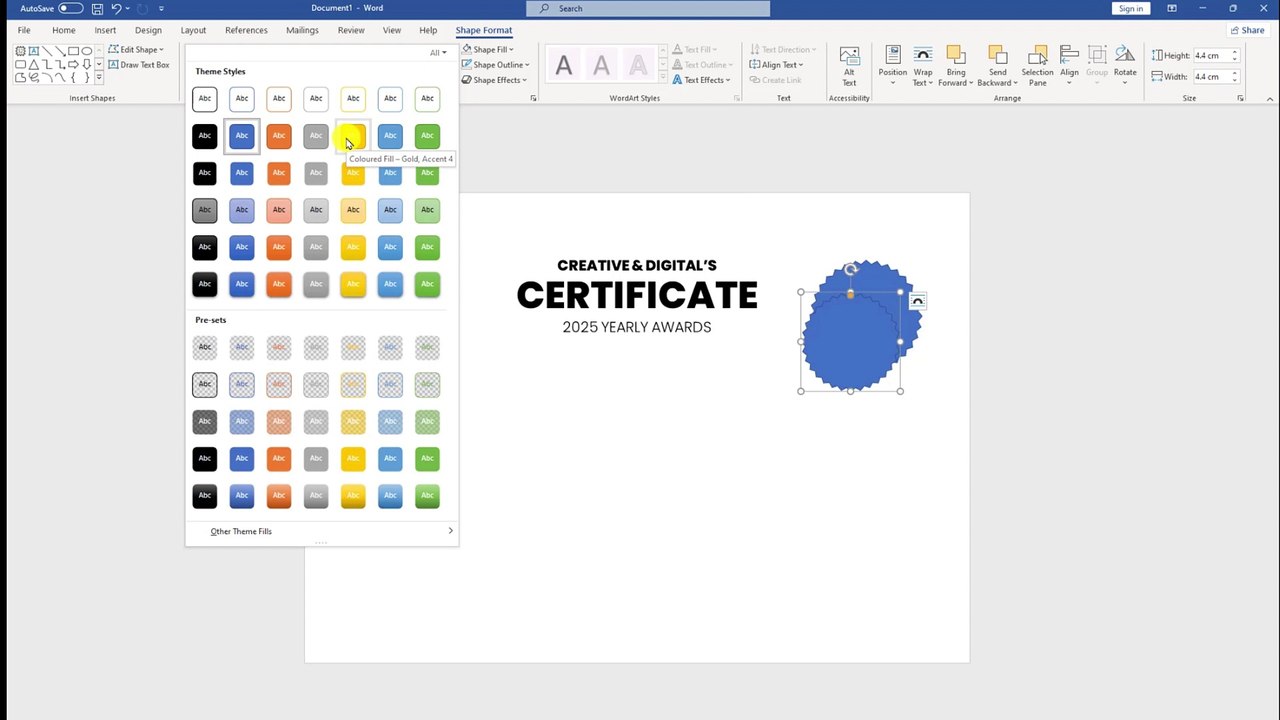Click the rotation handle above the selected shape
The height and width of the screenshot is (720, 1280).
tap(850, 269)
